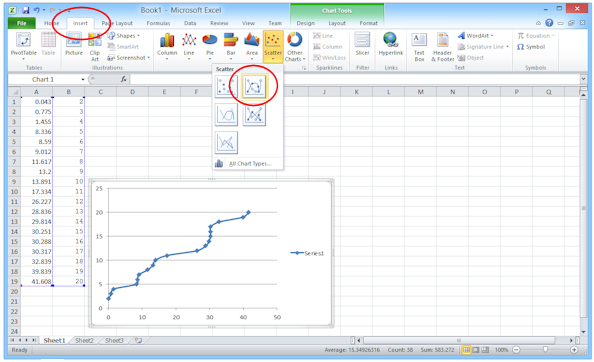Click the zoom in plus button

574,350
